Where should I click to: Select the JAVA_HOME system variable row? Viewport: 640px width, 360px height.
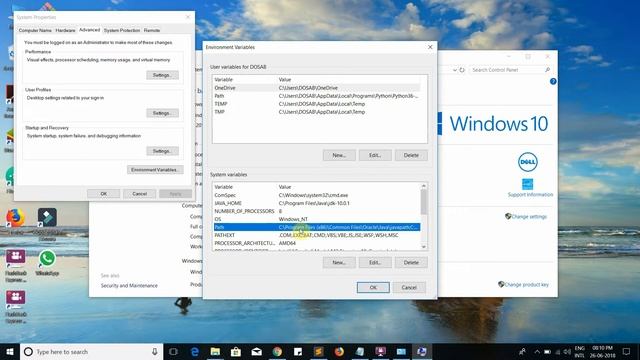[x=317, y=203]
